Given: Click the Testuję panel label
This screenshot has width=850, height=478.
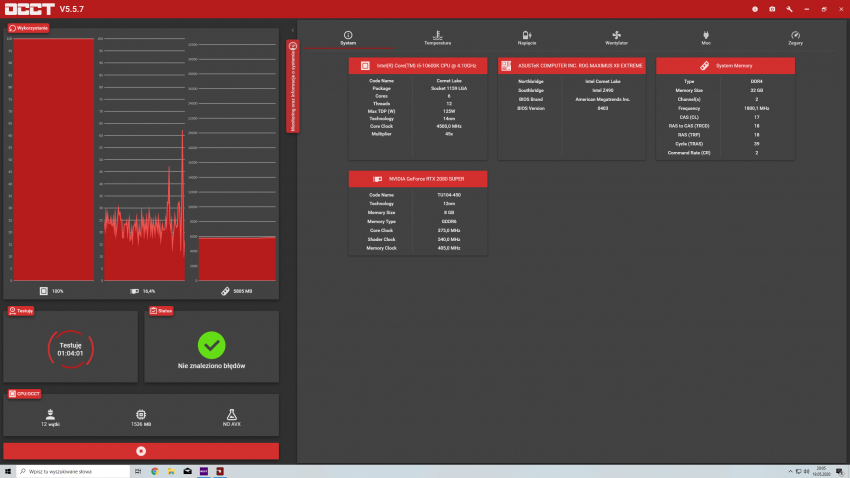Looking at the screenshot, I should tap(21, 311).
